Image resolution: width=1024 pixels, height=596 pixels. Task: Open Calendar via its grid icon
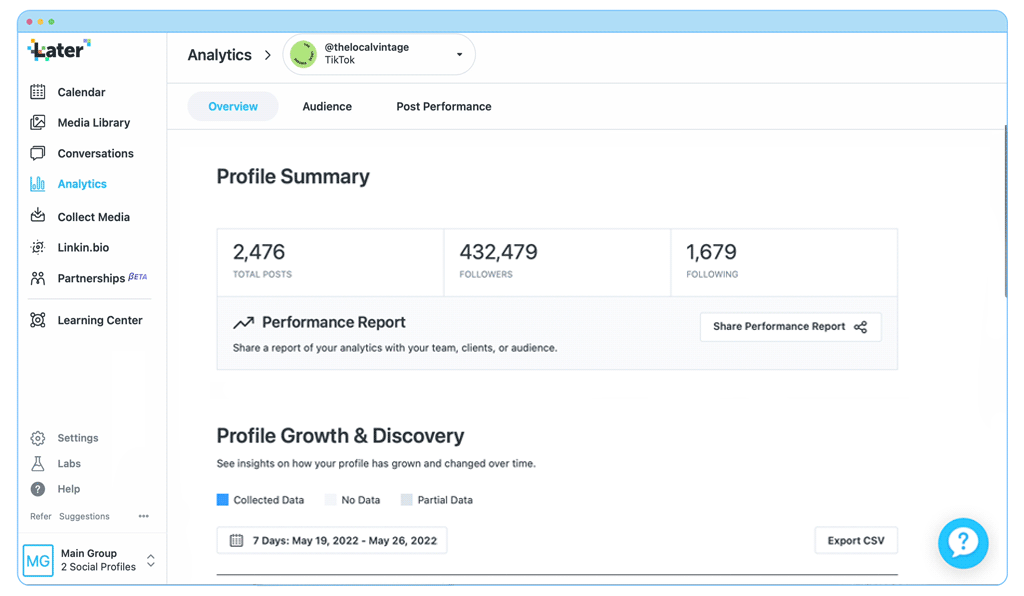38,92
